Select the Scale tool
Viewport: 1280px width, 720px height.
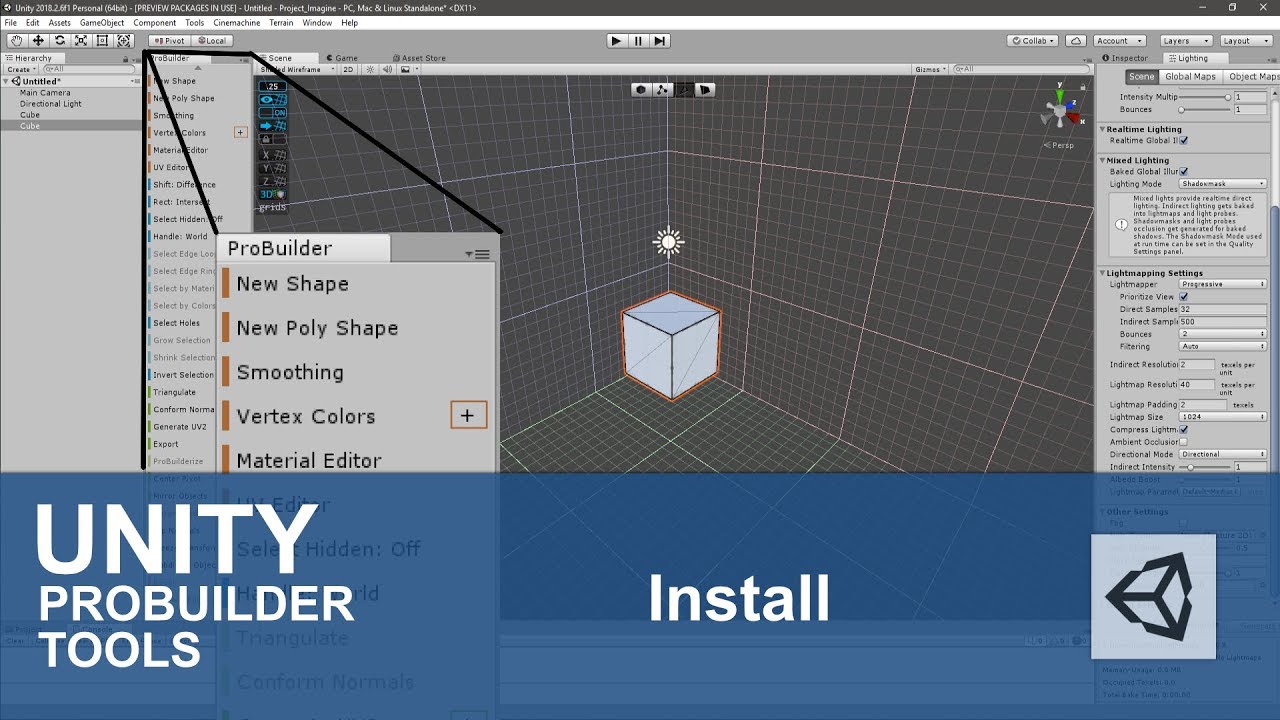(81, 41)
